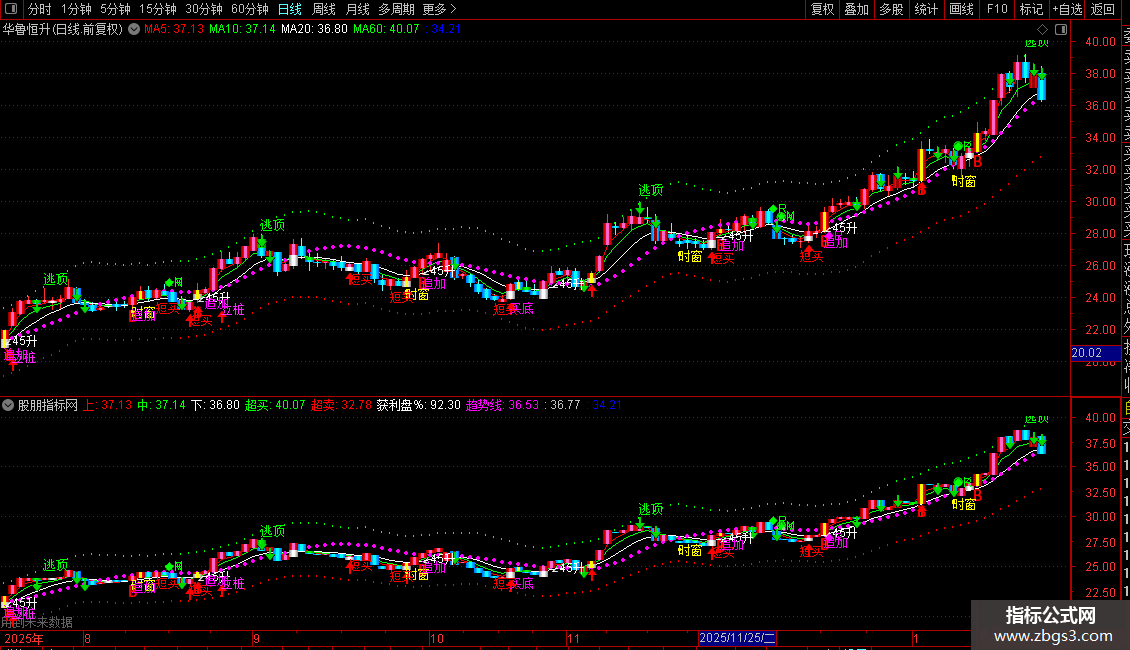
Task: Click month 9 on the time axis
Action: pyautogui.click(x=257, y=638)
